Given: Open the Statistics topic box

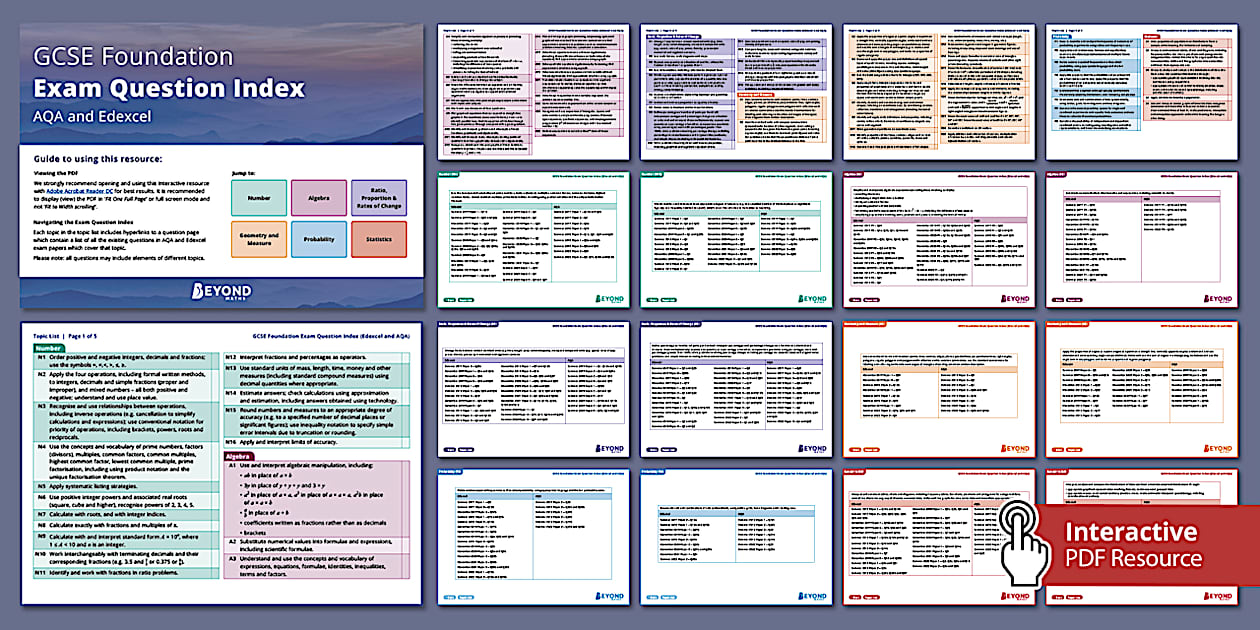Looking at the screenshot, I should (x=378, y=239).
